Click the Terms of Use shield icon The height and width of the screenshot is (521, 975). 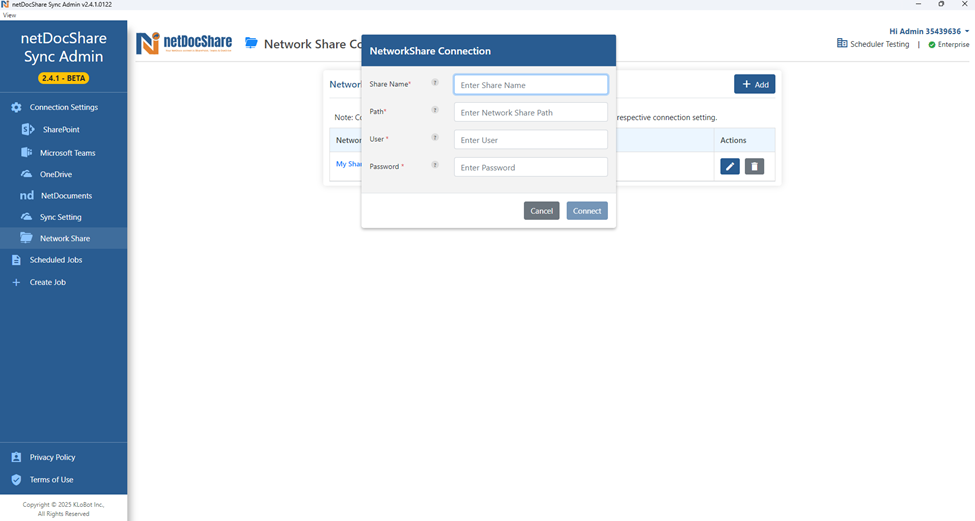coord(16,479)
